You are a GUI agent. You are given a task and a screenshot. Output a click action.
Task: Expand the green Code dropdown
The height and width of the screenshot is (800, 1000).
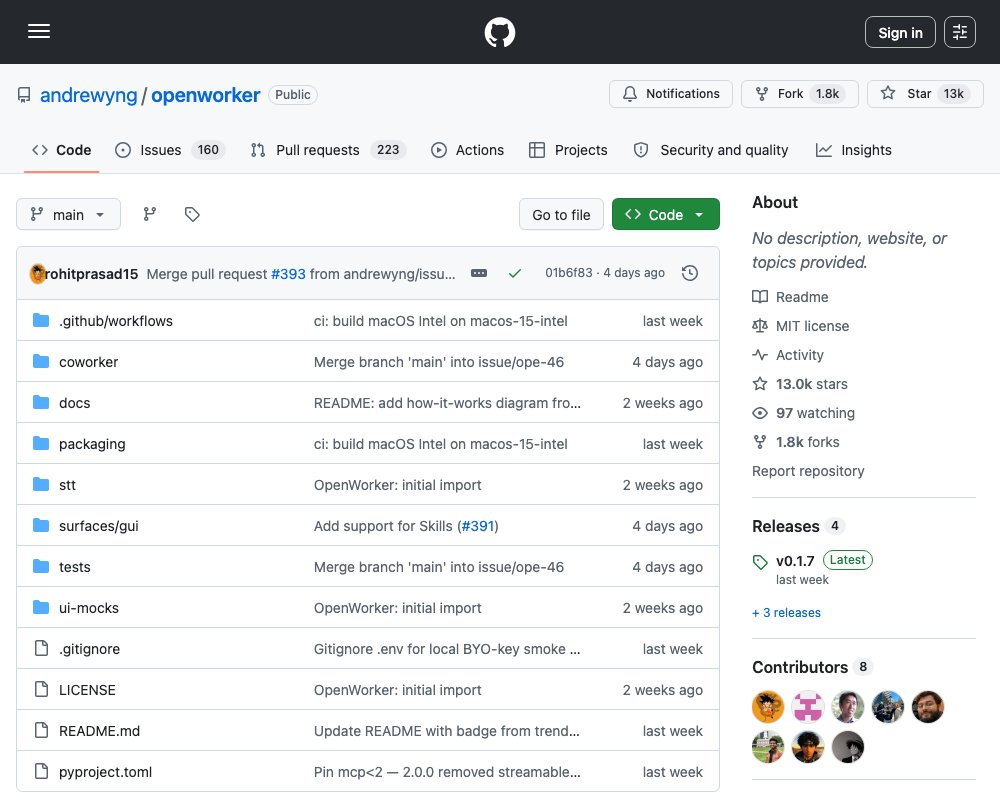coord(666,215)
